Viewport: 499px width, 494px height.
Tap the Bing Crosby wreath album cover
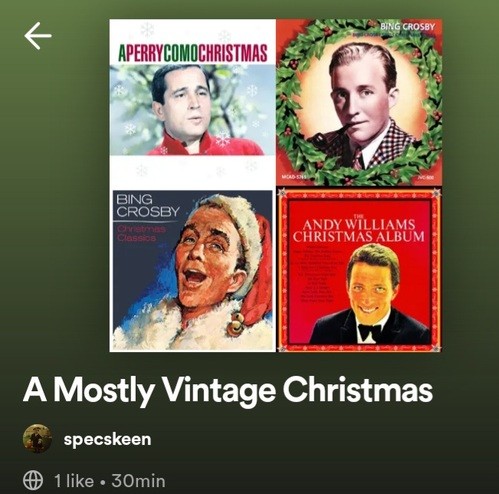pyautogui.click(x=359, y=102)
